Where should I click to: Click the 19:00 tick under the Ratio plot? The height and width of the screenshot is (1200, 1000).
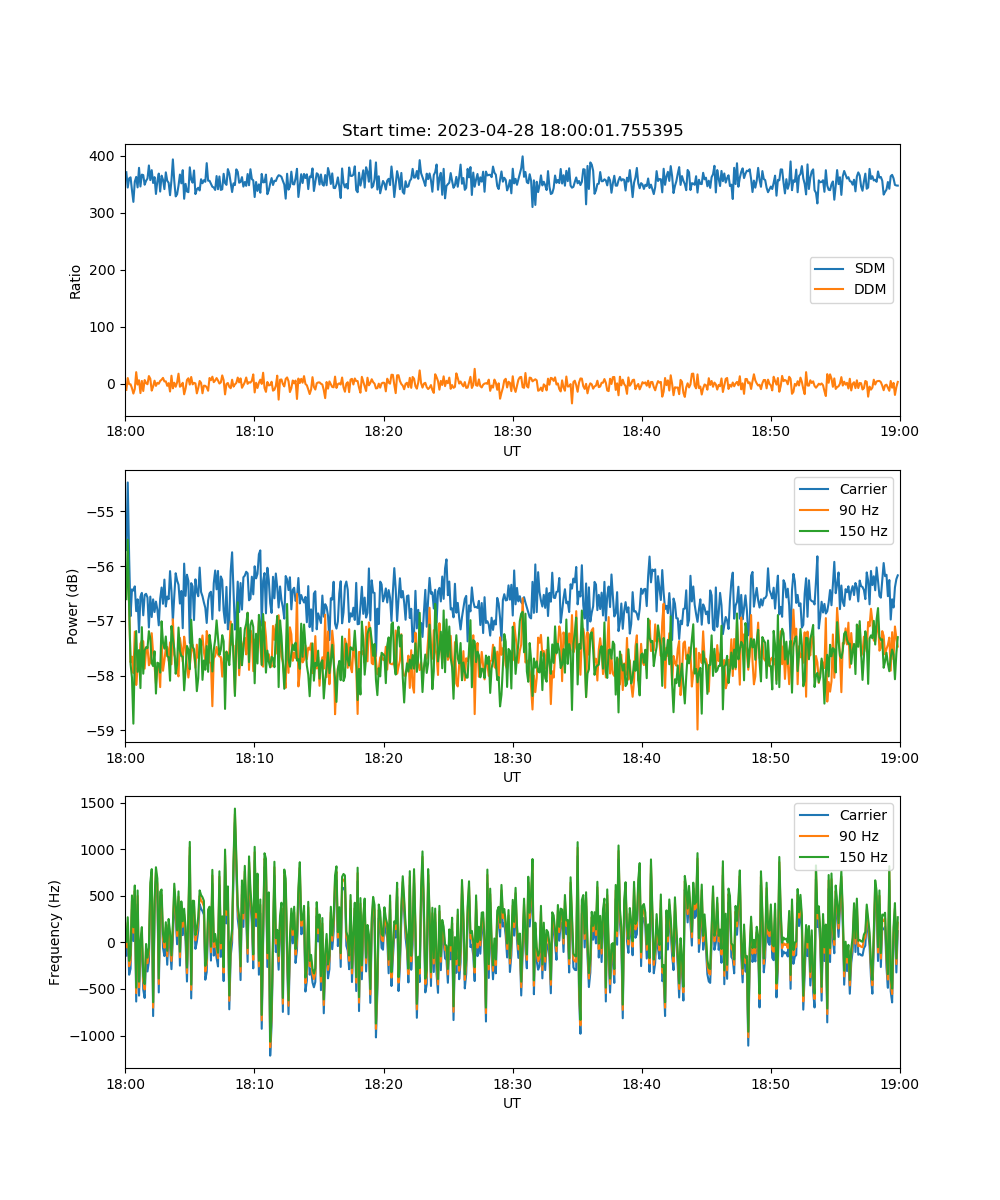[900, 431]
